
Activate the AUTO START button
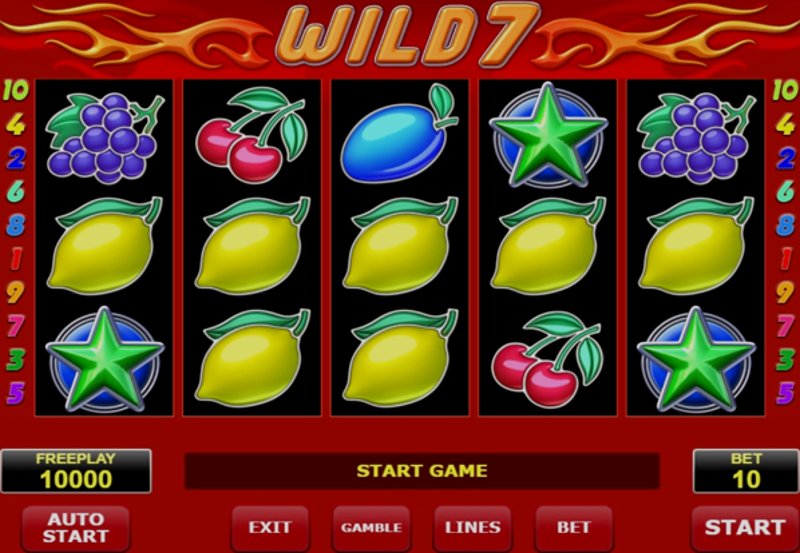tap(76, 527)
